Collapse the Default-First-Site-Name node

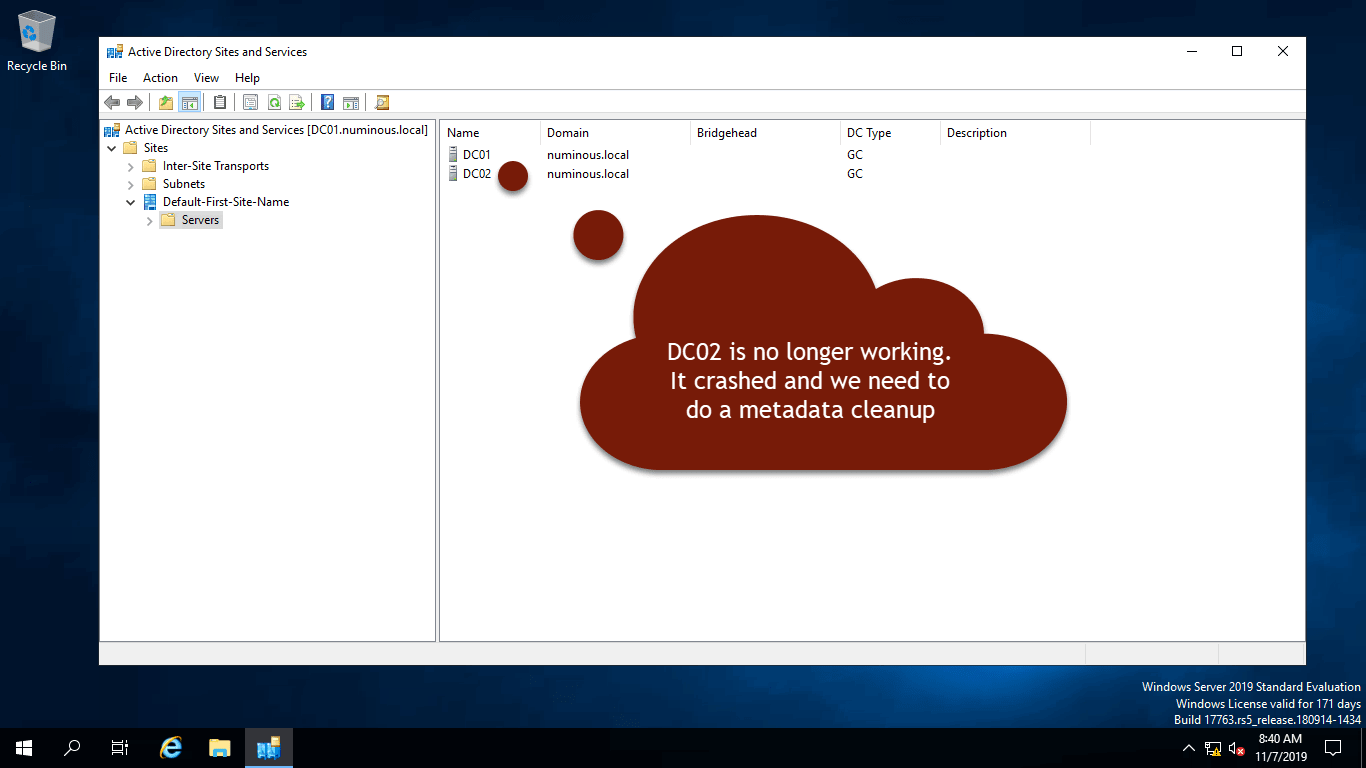131,202
